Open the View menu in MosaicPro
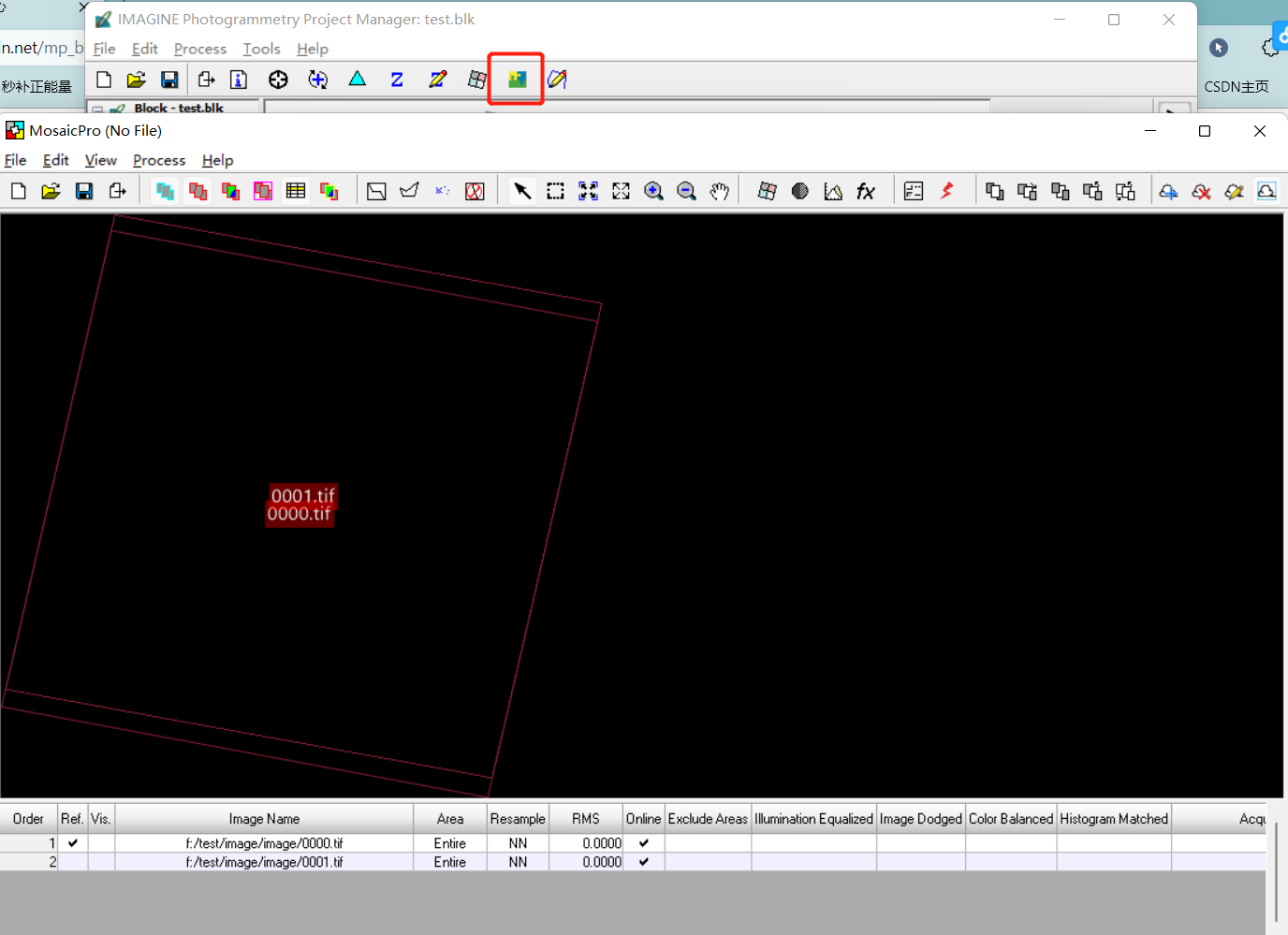 click(x=101, y=160)
